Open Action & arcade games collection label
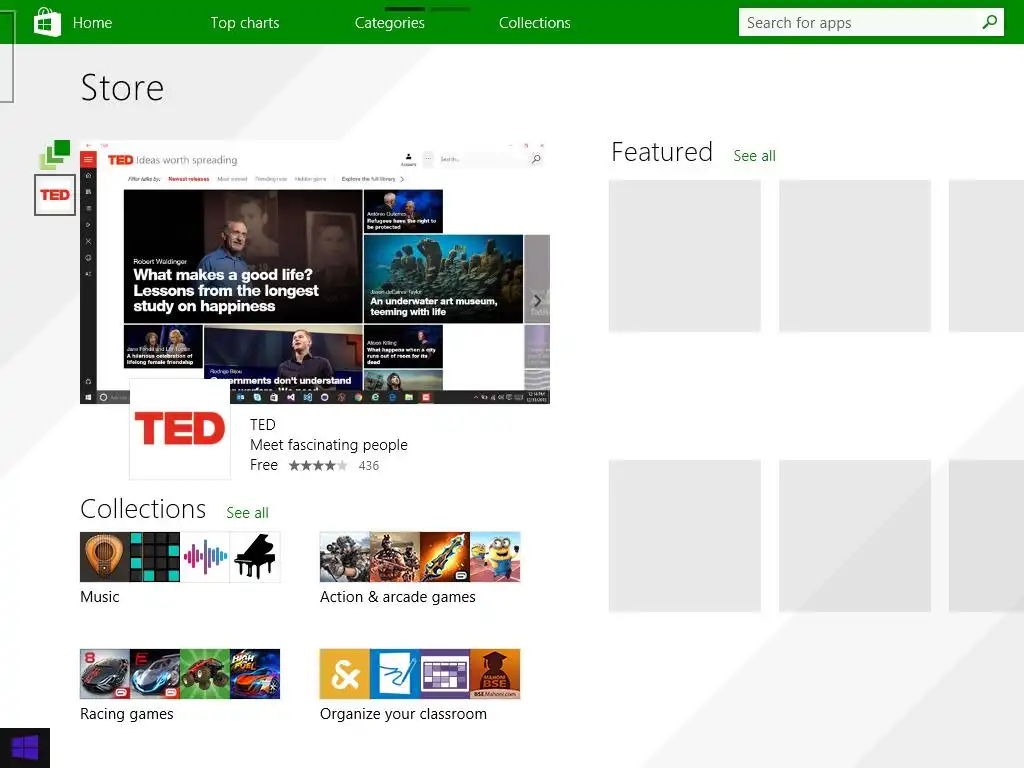Image resolution: width=1024 pixels, height=768 pixels. tap(398, 597)
